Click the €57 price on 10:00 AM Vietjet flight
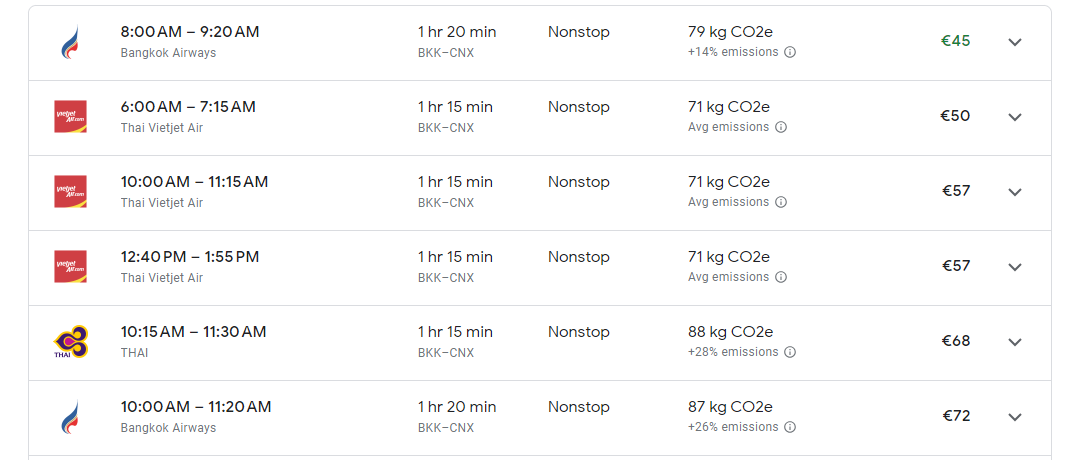 pos(956,191)
